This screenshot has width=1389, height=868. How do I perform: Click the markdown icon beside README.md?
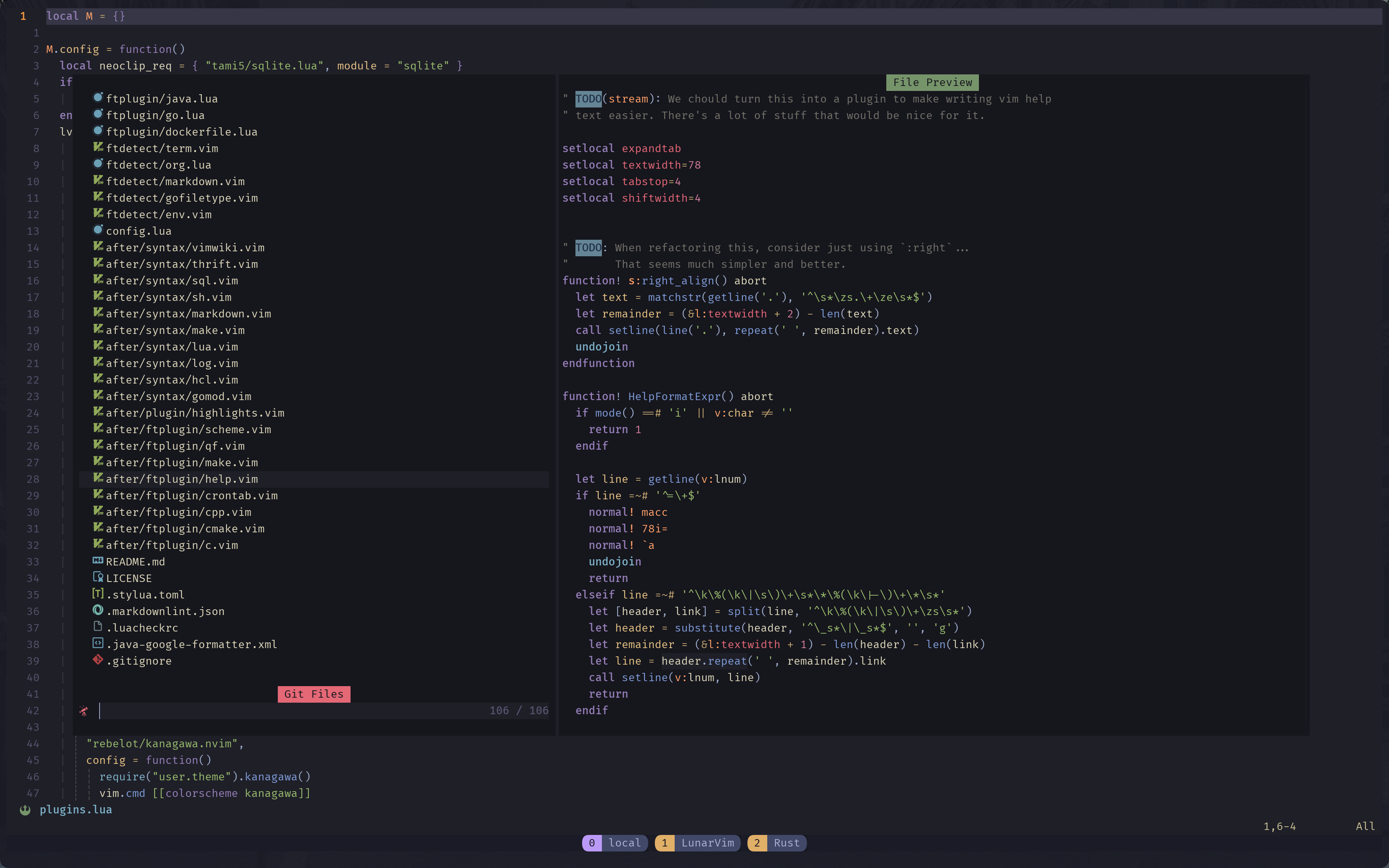tap(98, 561)
